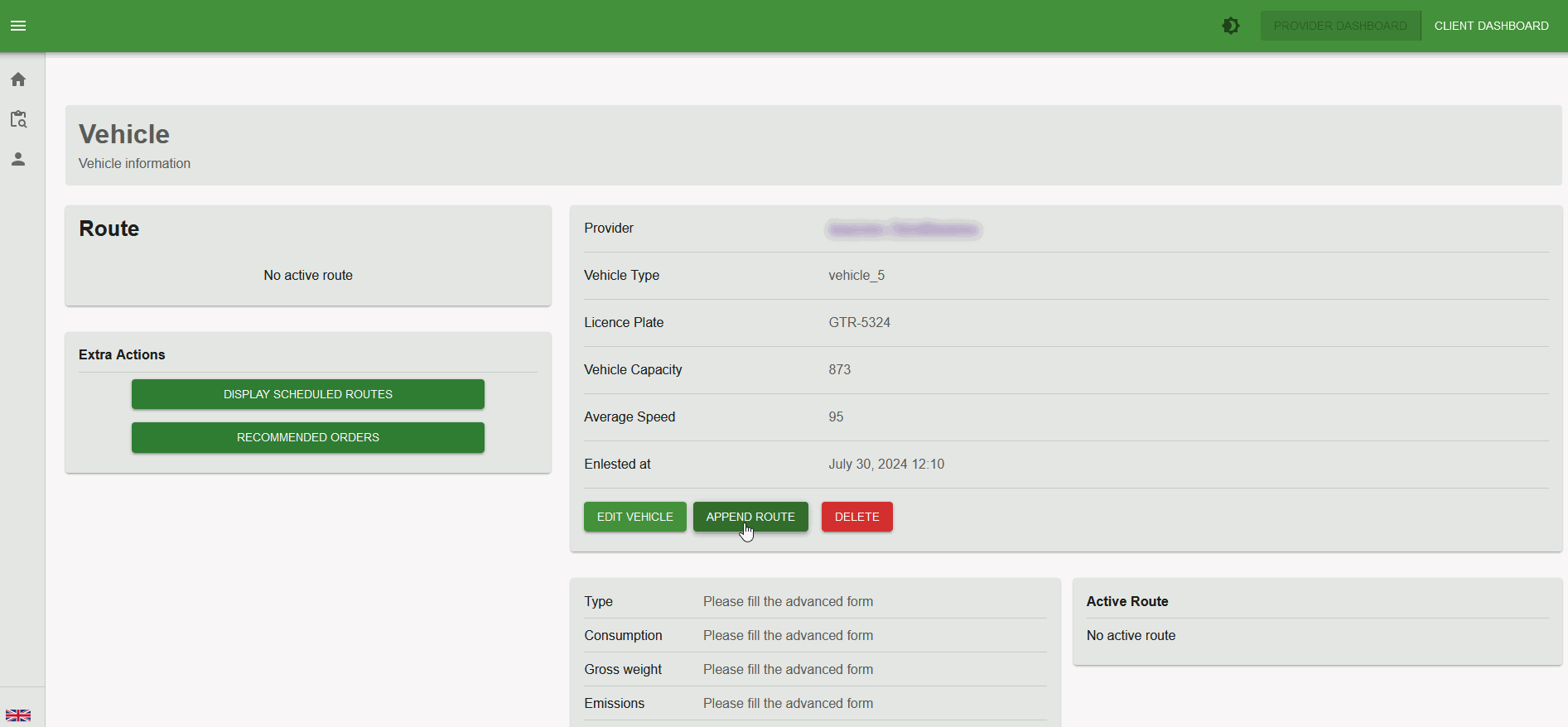The image size is (1568, 727).
Task: Click the Vehicle Capacity value 873
Action: tap(839, 370)
